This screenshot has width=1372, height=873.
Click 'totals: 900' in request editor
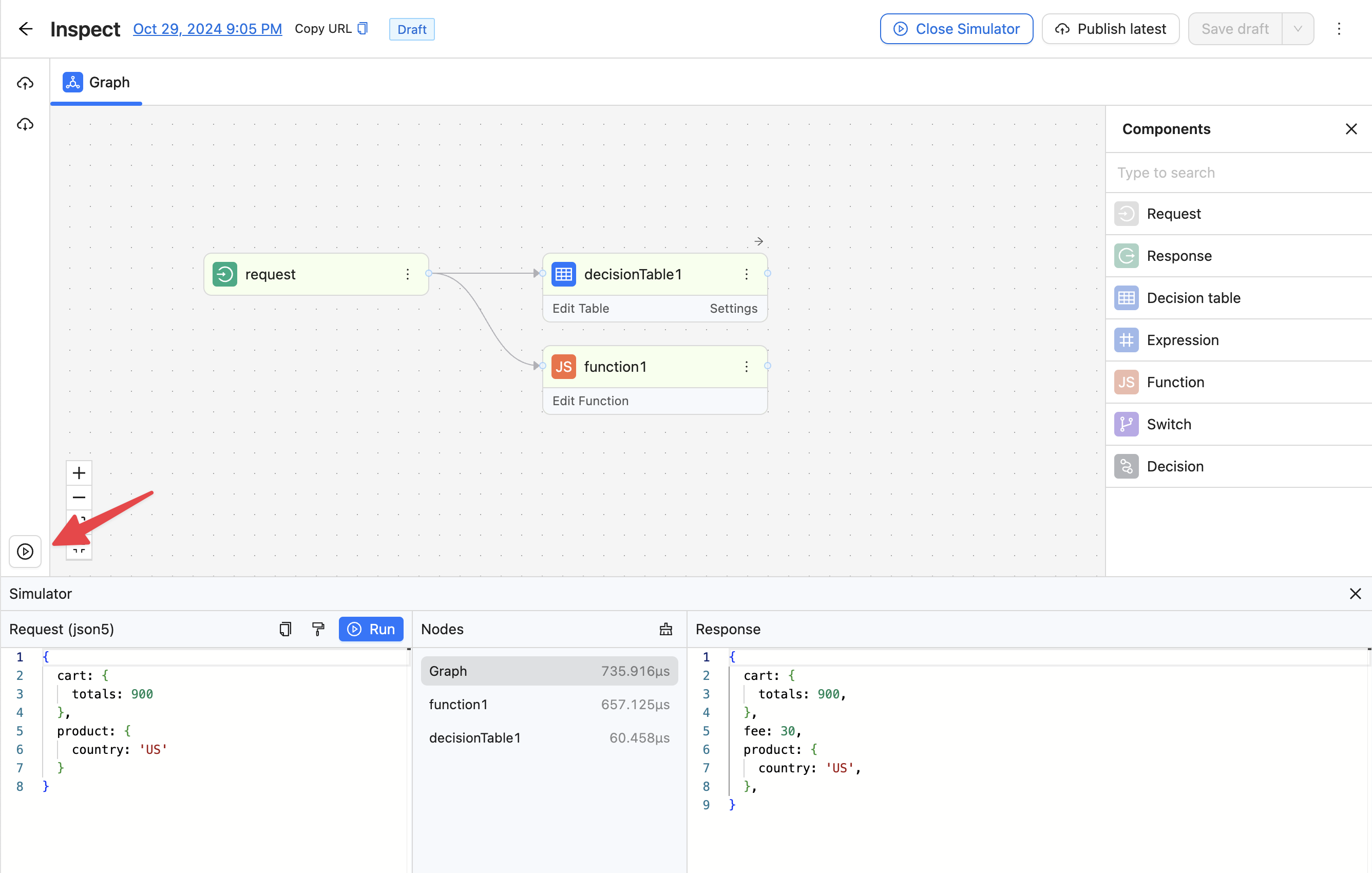tap(112, 694)
